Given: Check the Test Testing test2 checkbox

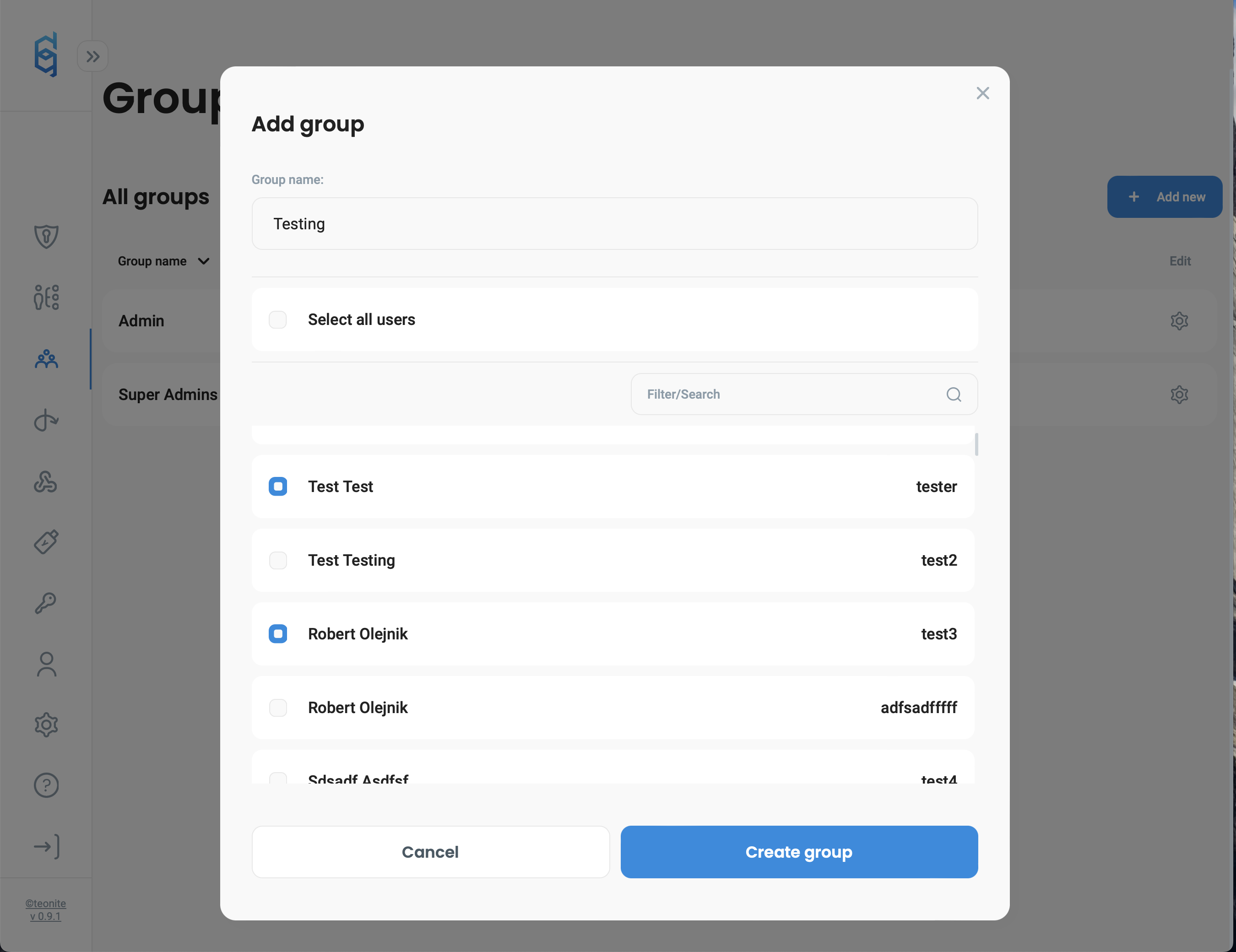Looking at the screenshot, I should 278,560.
